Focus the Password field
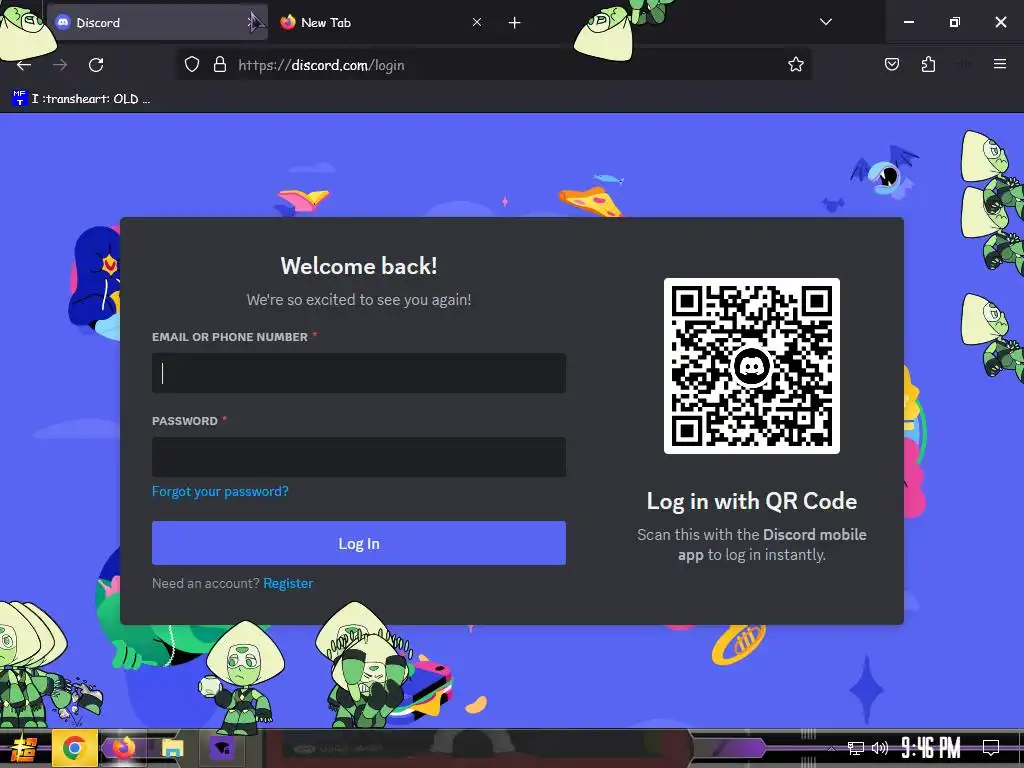The width and height of the screenshot is (1024, 768). 359,456
